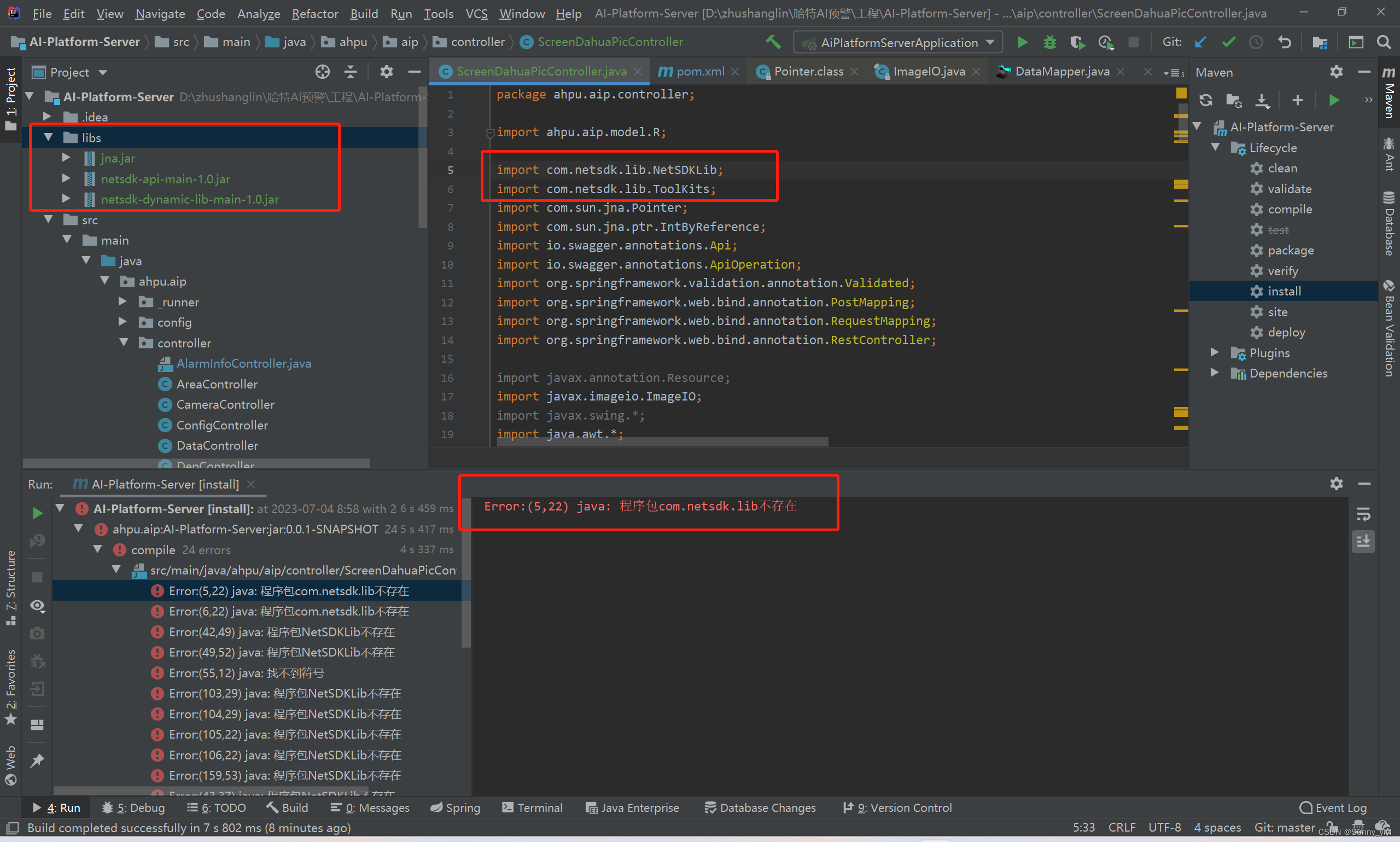This screenshot has height=842, width=1400.
Task: Click the Project Structure icon in toolbar
Action: tap(1320, 42)
